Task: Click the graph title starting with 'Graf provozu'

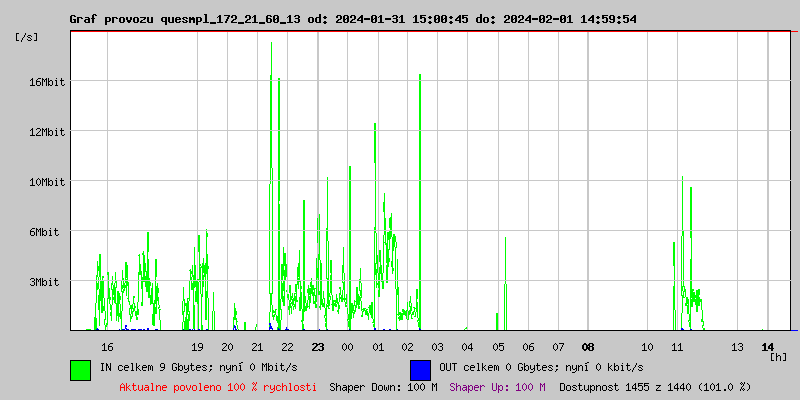Action: click(352, 19)
